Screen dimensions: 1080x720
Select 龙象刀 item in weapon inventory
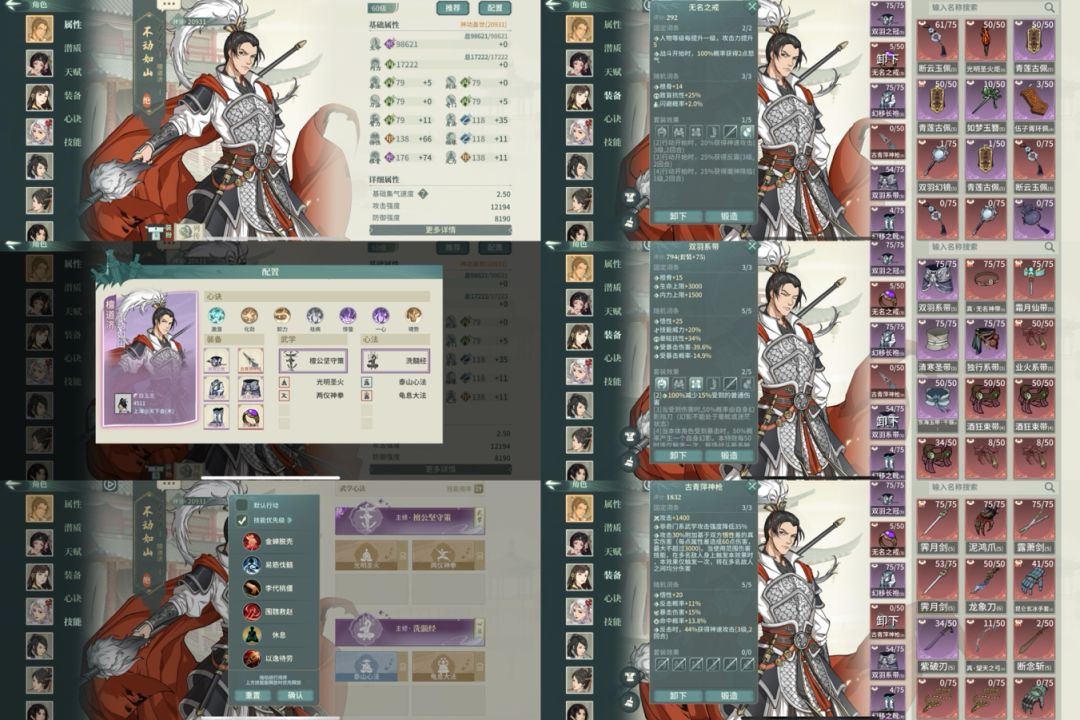(986, 586)
